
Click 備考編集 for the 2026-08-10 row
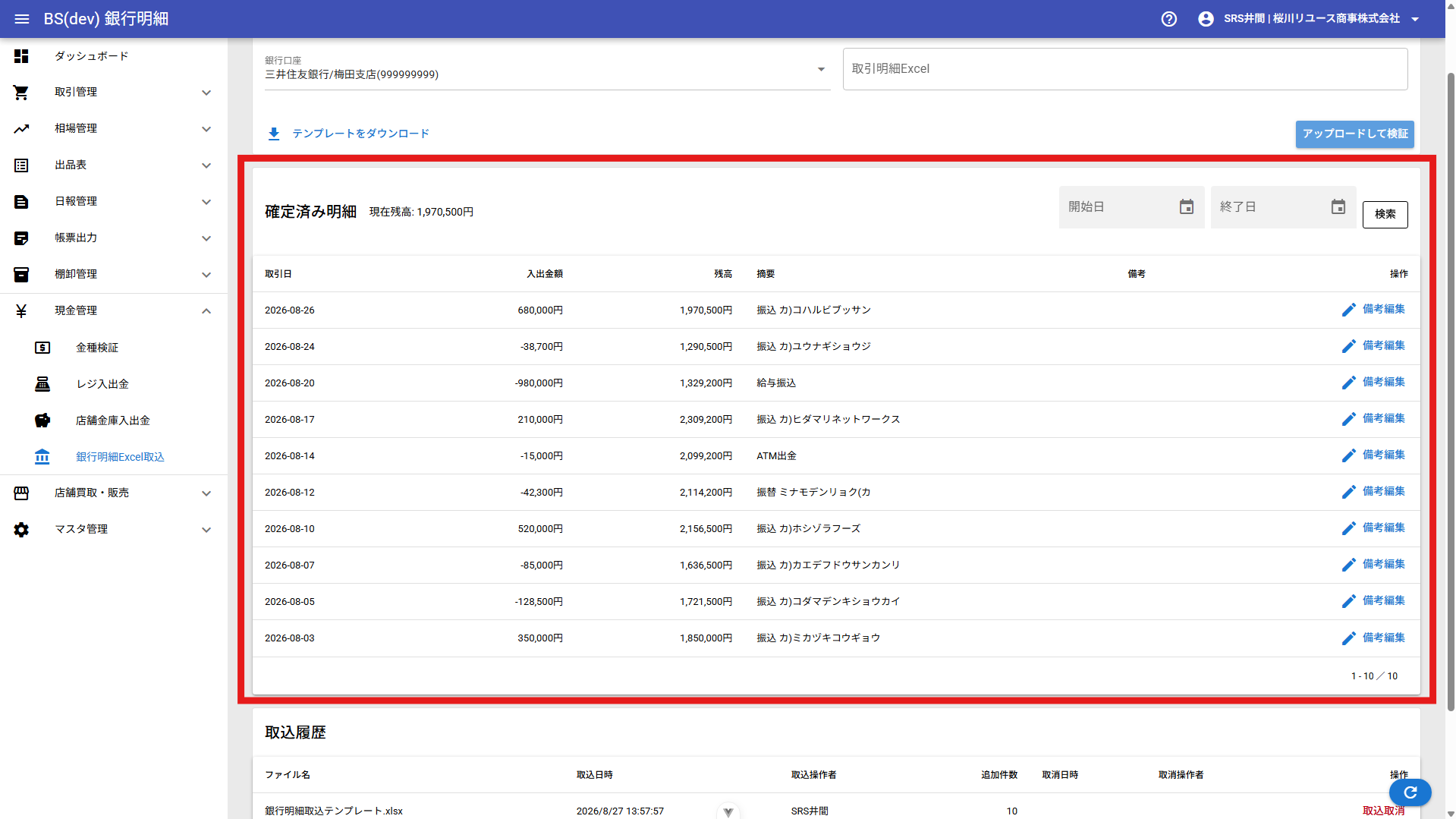coord(1384,528)
